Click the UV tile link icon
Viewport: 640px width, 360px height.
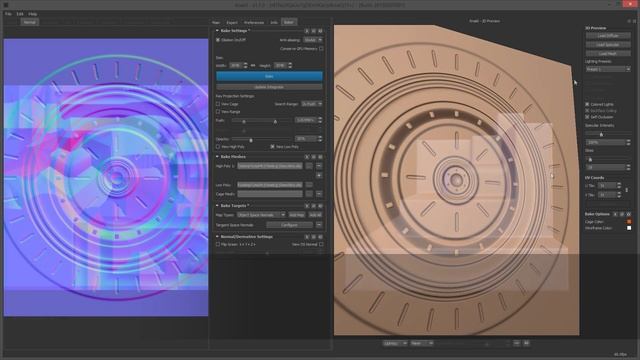[x=627, y=190]
